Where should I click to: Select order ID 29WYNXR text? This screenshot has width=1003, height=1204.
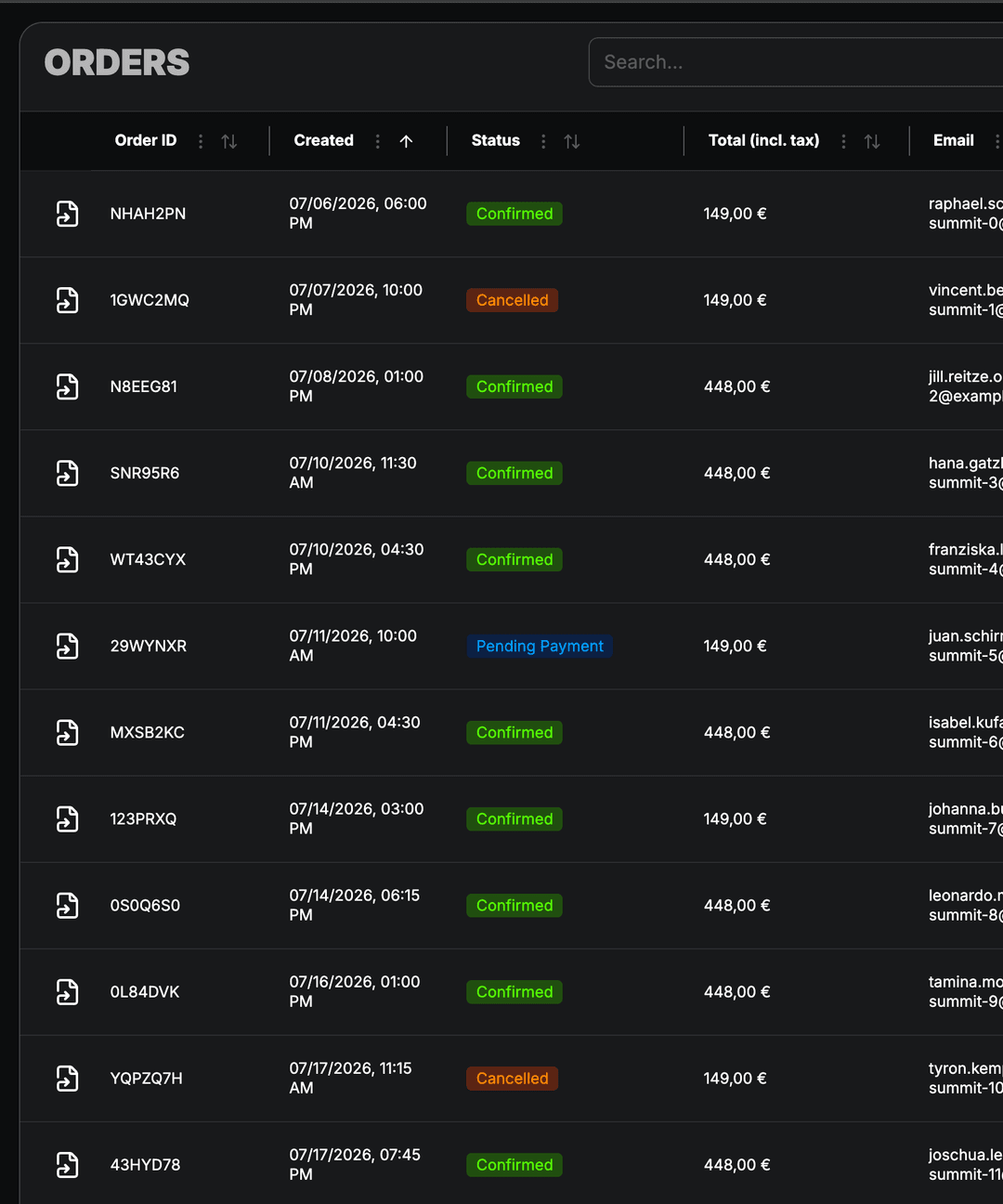[148, 646]
